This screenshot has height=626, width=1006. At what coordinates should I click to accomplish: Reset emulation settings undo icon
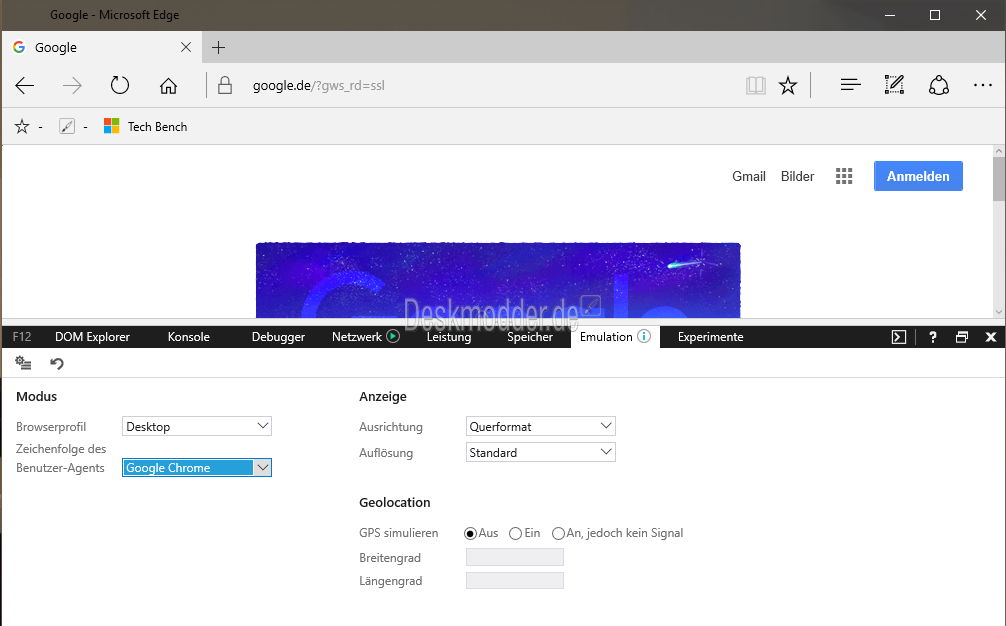56,364
